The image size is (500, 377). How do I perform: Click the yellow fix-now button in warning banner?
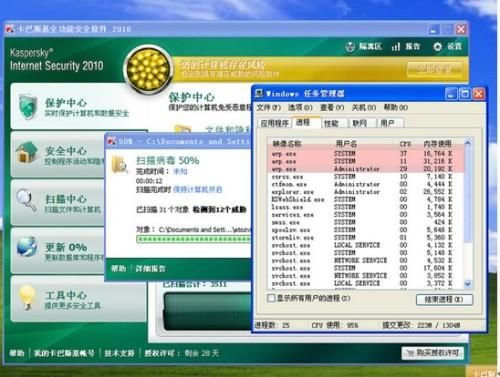pyautogui.click(x=434, y=69)
